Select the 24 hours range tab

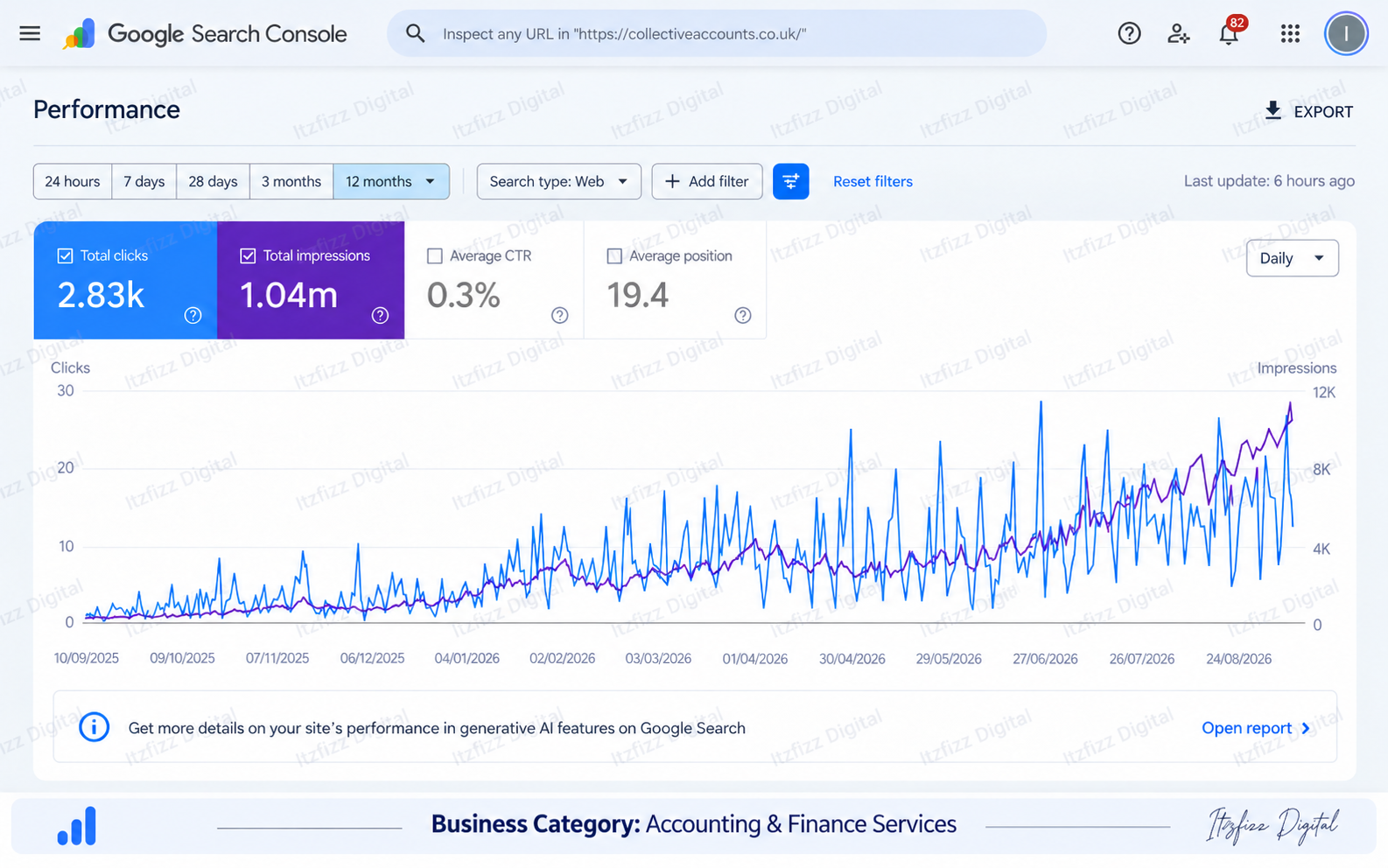pos(73,181)
